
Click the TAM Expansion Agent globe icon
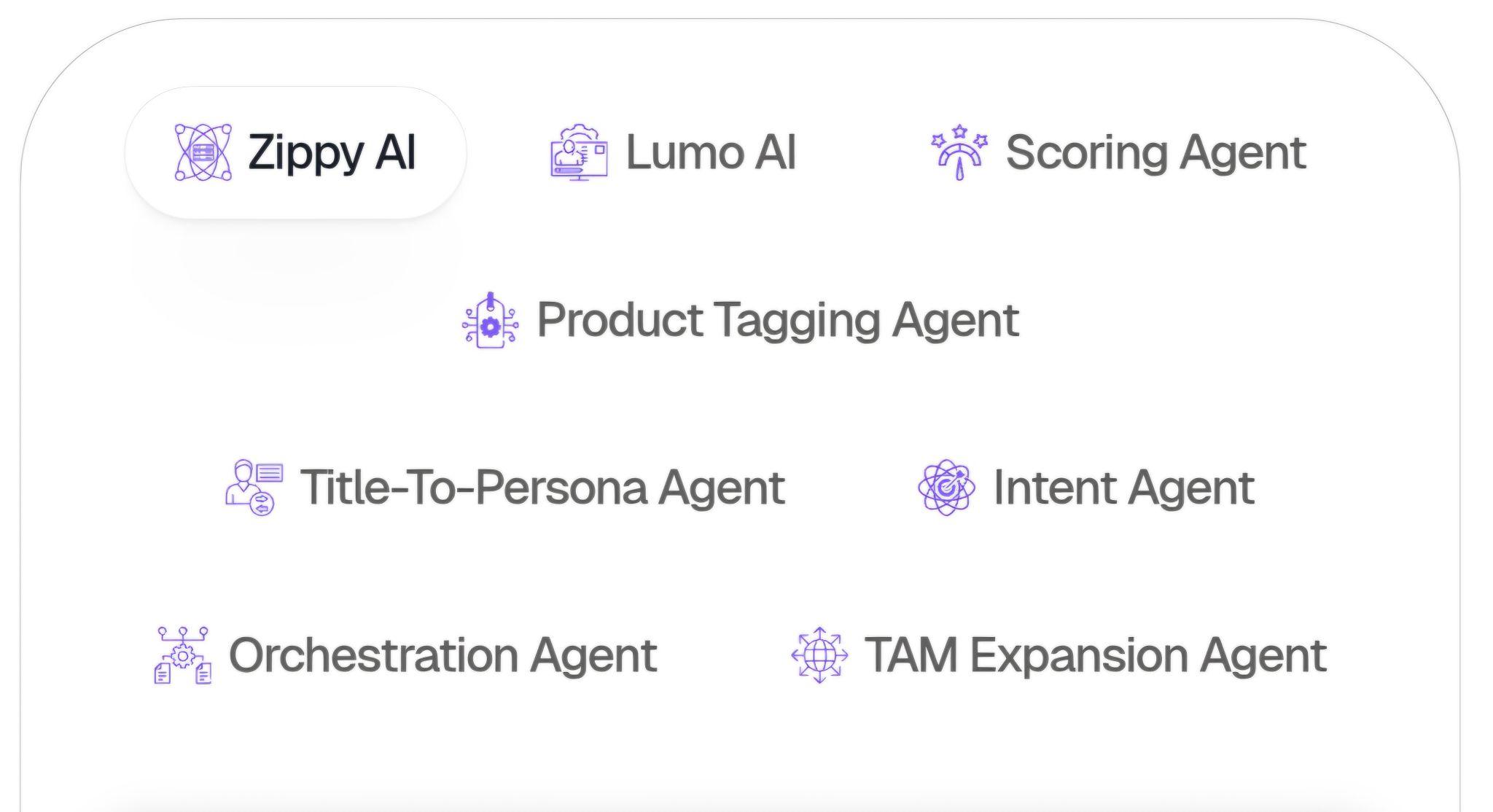click(819, 655)
